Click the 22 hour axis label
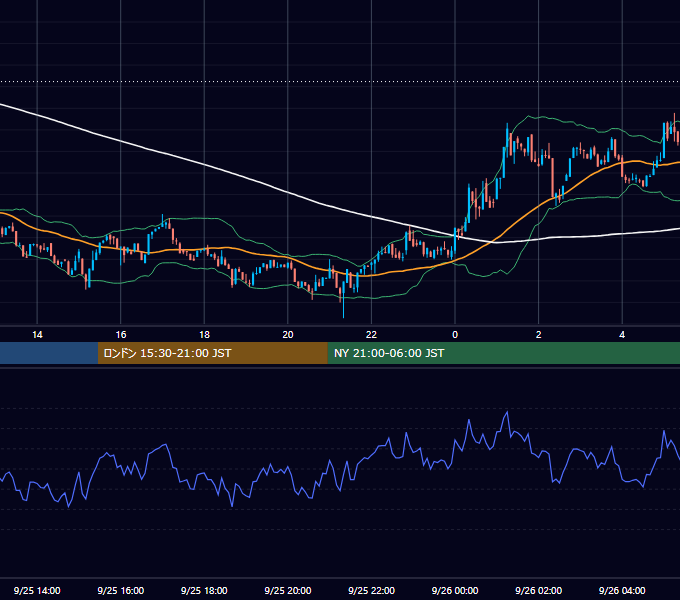This screenshot has width=680, height=600. [371, 335]
